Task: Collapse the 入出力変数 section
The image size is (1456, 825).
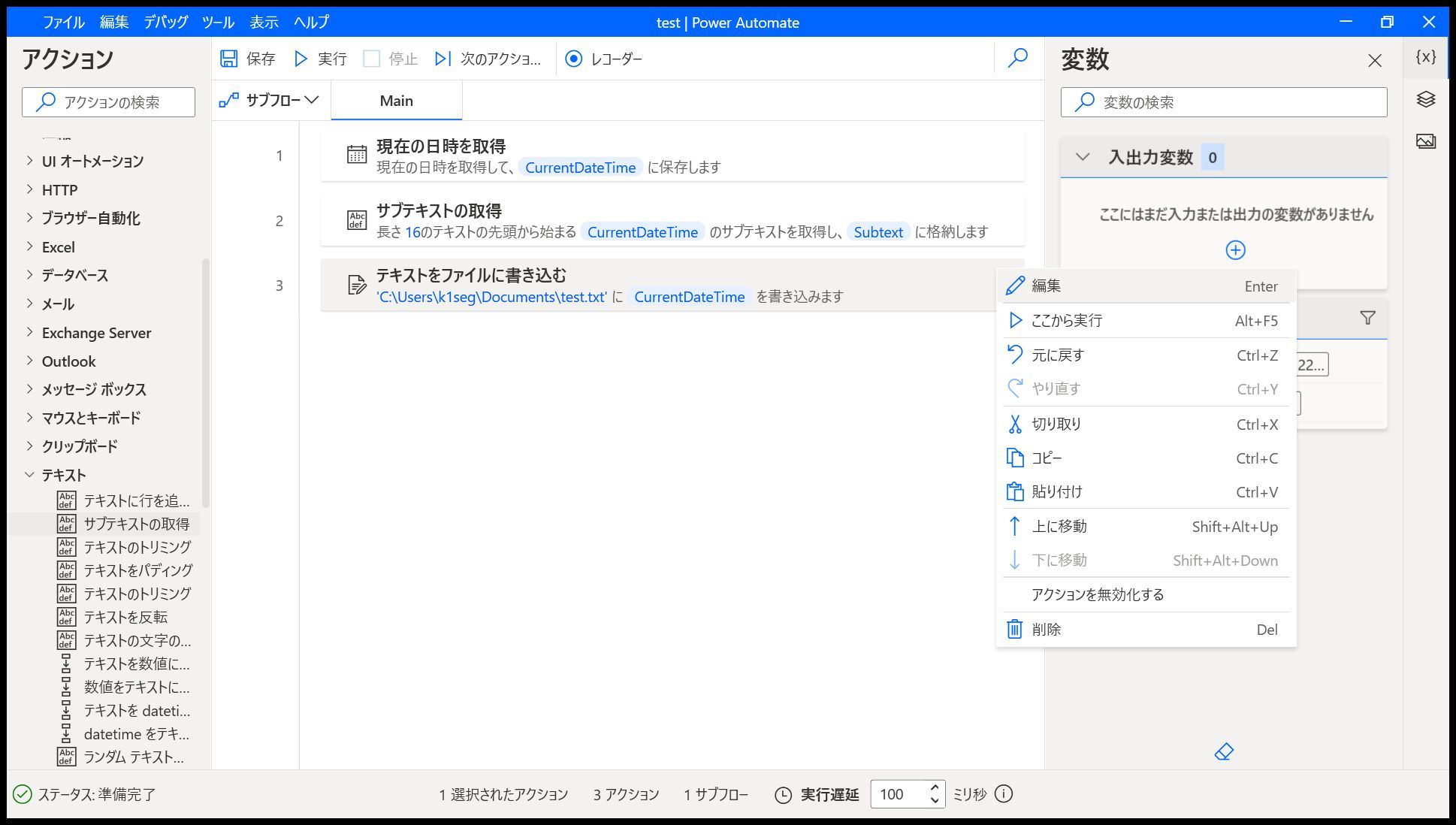Action: click(x=1083, y=157)
